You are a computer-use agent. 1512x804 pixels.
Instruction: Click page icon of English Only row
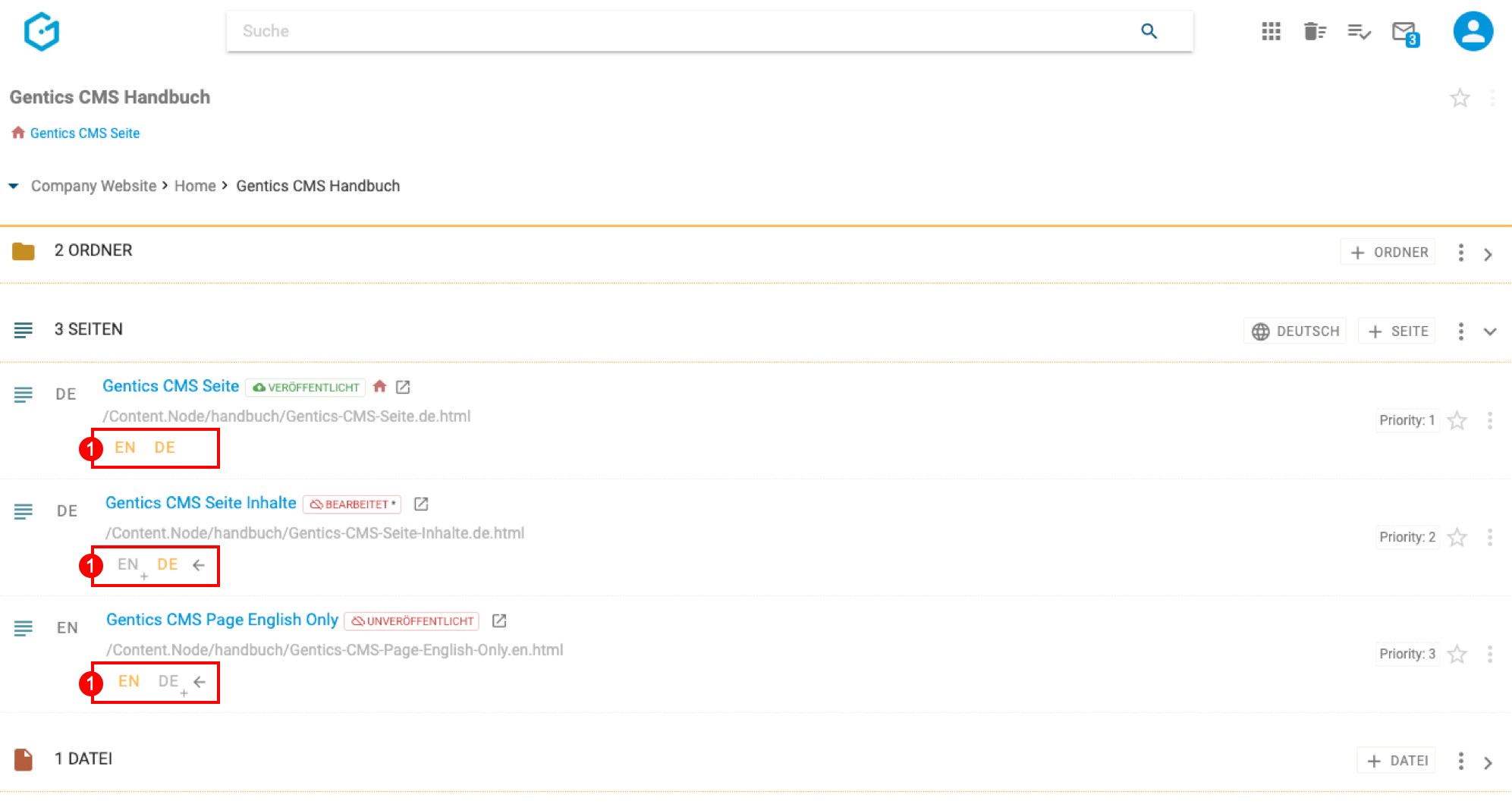(24, 628)
